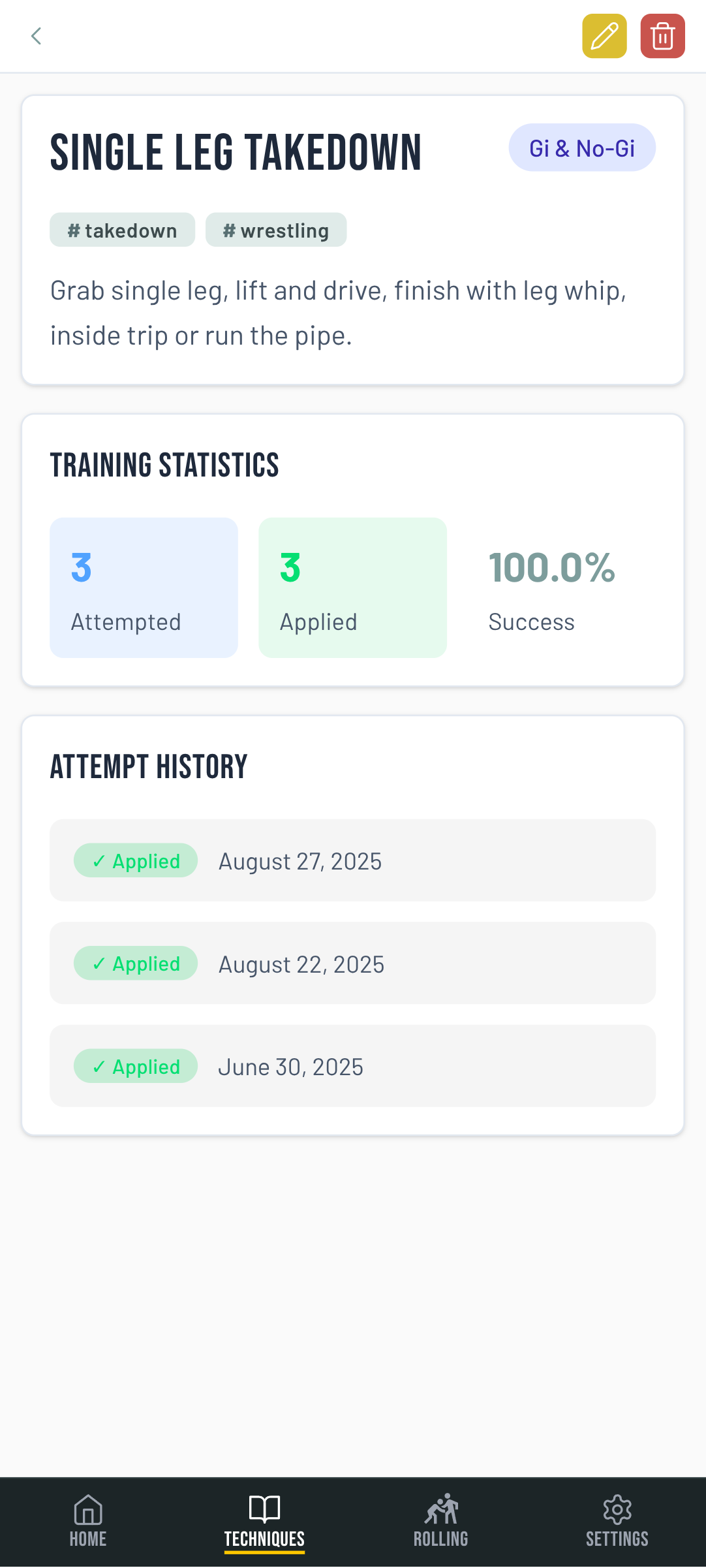Tap Applied badge on June 30 entry
The image size is (706, 1568).
click(x=136, y=1066)
